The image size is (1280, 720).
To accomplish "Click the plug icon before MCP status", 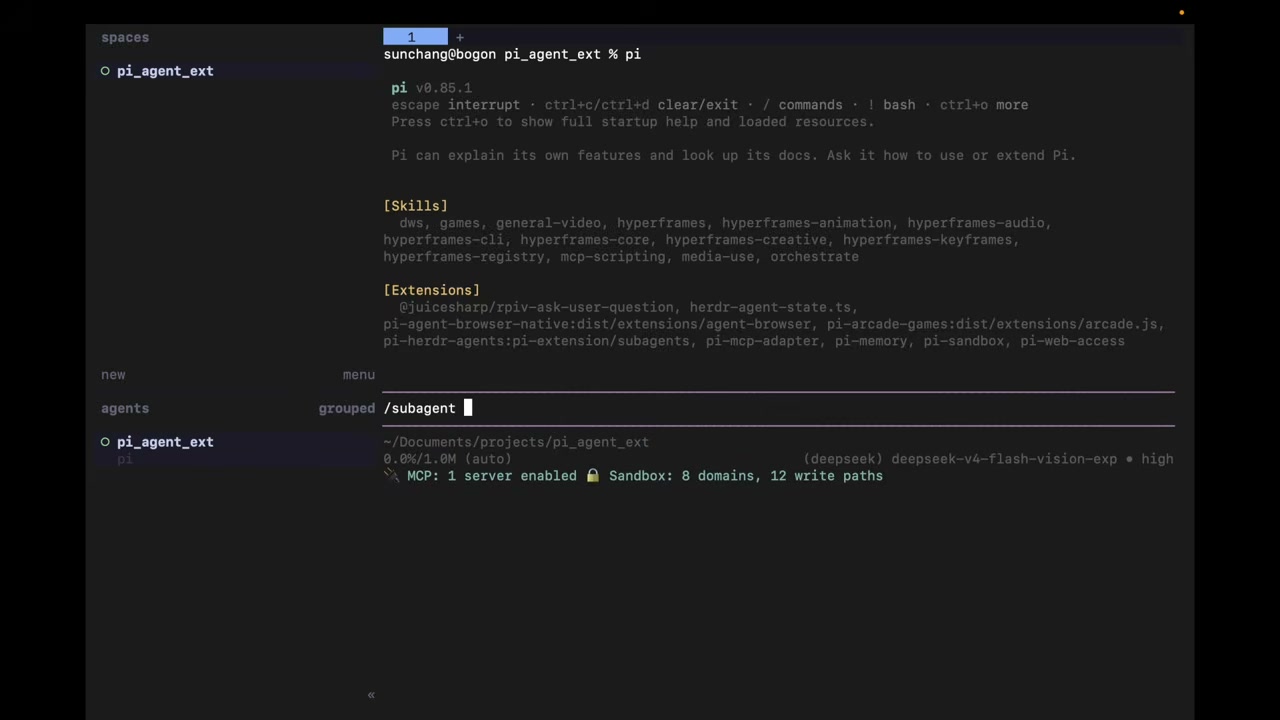I will [x=391, y=476].
